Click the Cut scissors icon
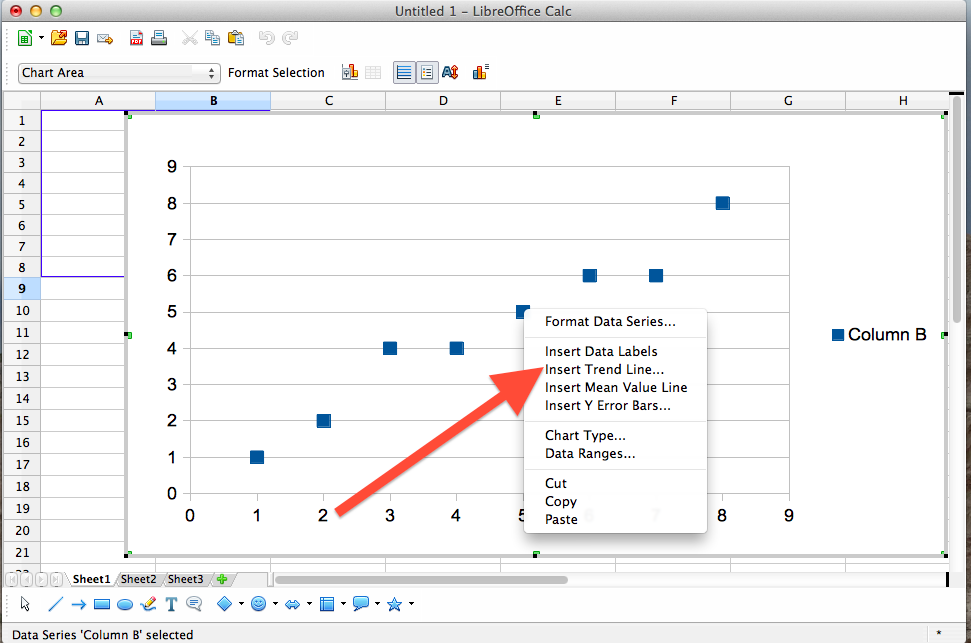Image resolution: width=971 pixels, height=643 pixels. coord(189,38)
